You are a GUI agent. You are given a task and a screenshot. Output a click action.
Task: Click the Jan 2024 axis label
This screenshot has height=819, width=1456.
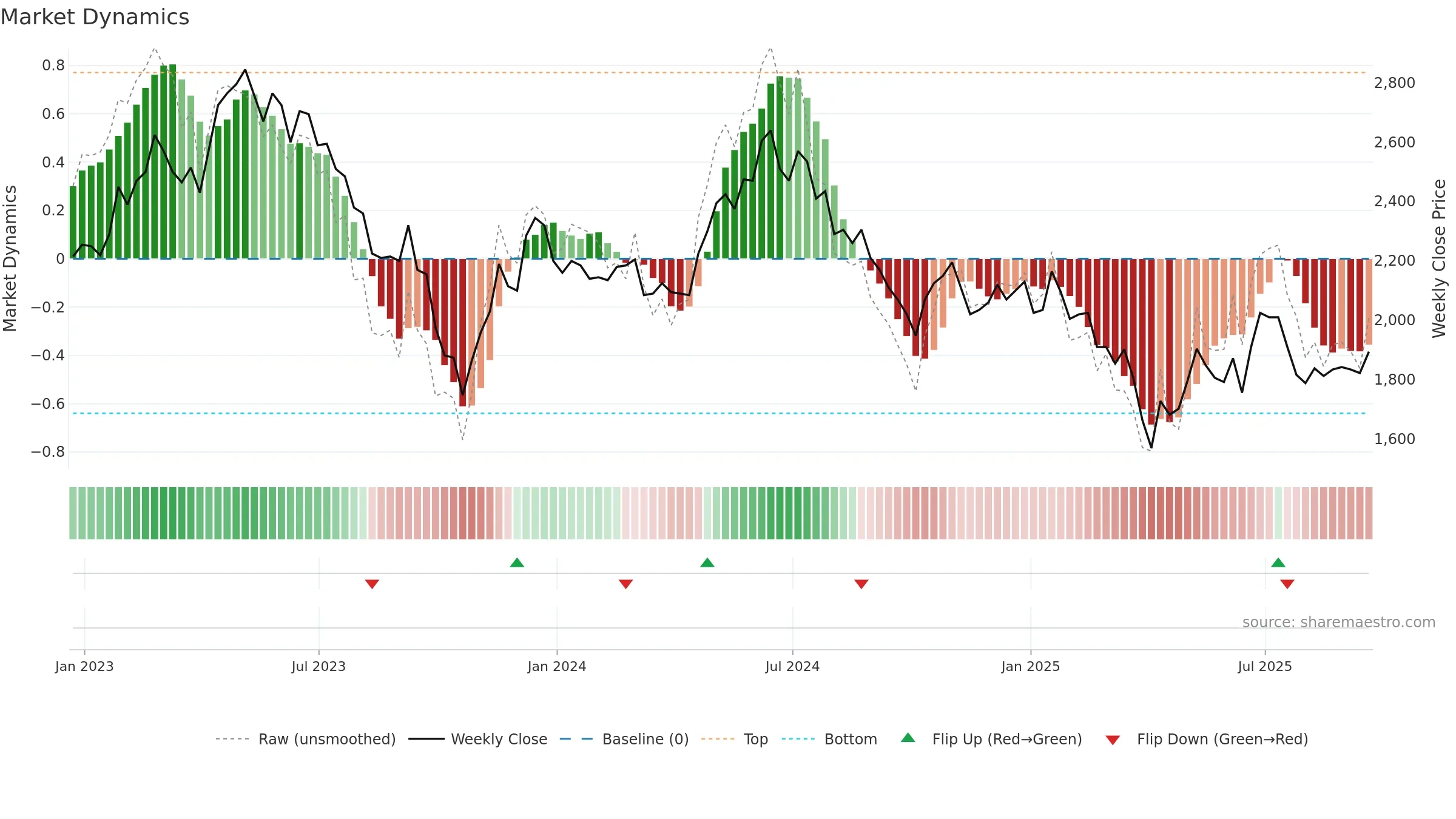[x=557, y=666]
